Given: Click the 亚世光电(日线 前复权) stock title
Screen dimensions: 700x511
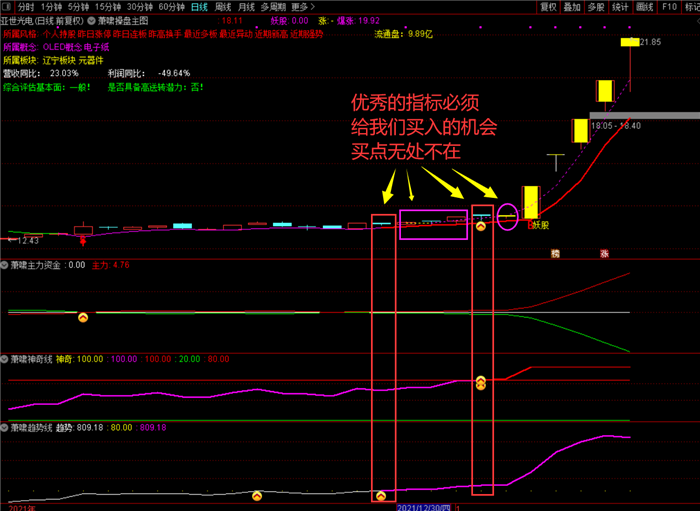Looking at the screenshot, I should tap(42, 21).
